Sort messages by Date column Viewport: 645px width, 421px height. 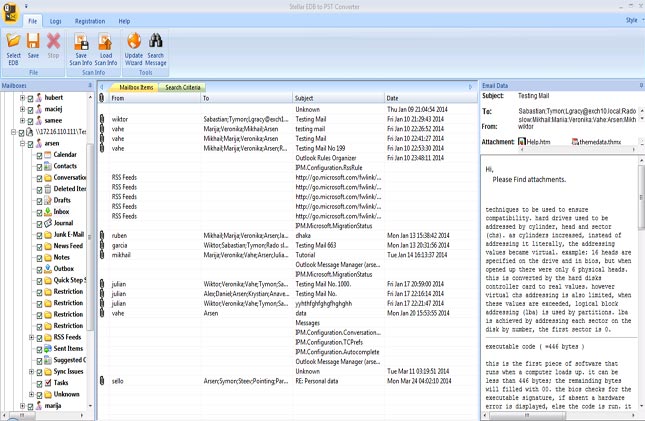coord(430,98)
